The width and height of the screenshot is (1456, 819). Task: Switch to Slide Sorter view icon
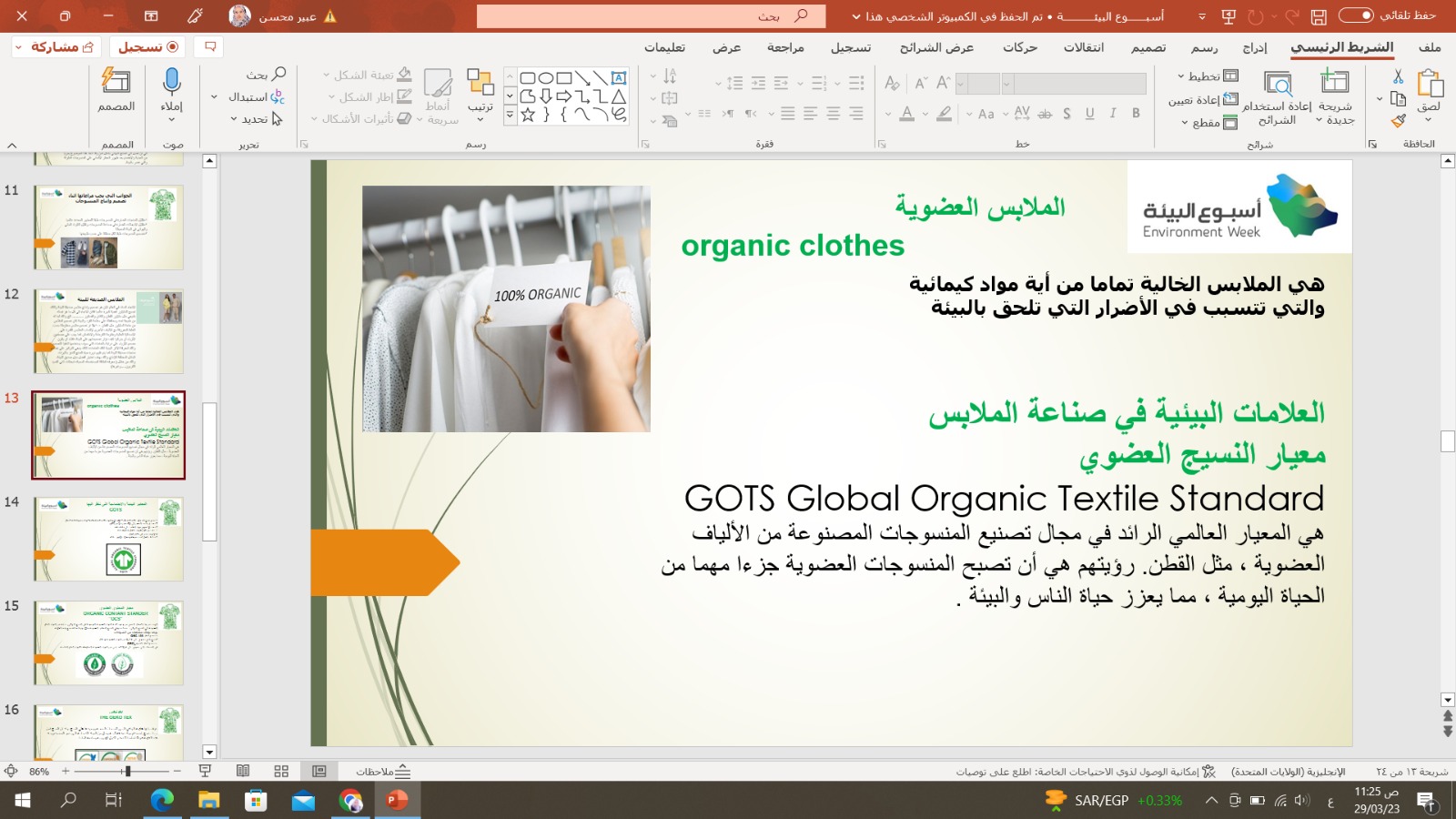pyautogui.click(x=281, y=771)
